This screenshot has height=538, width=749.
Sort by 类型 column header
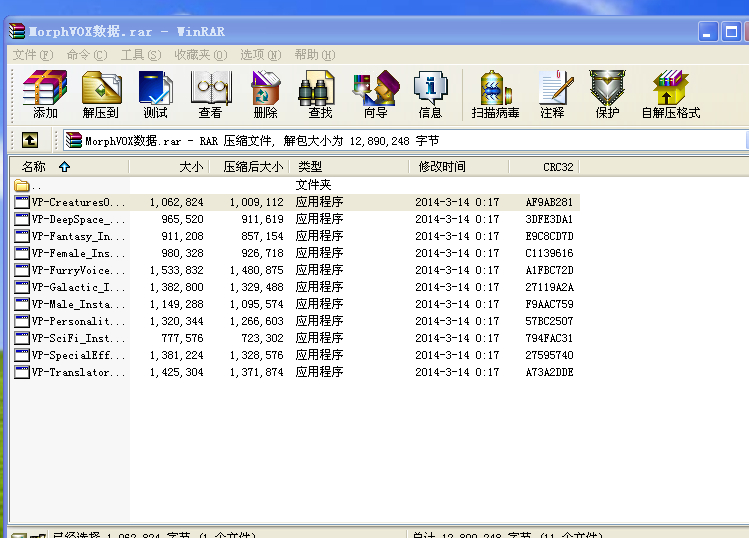coord(349,167)
